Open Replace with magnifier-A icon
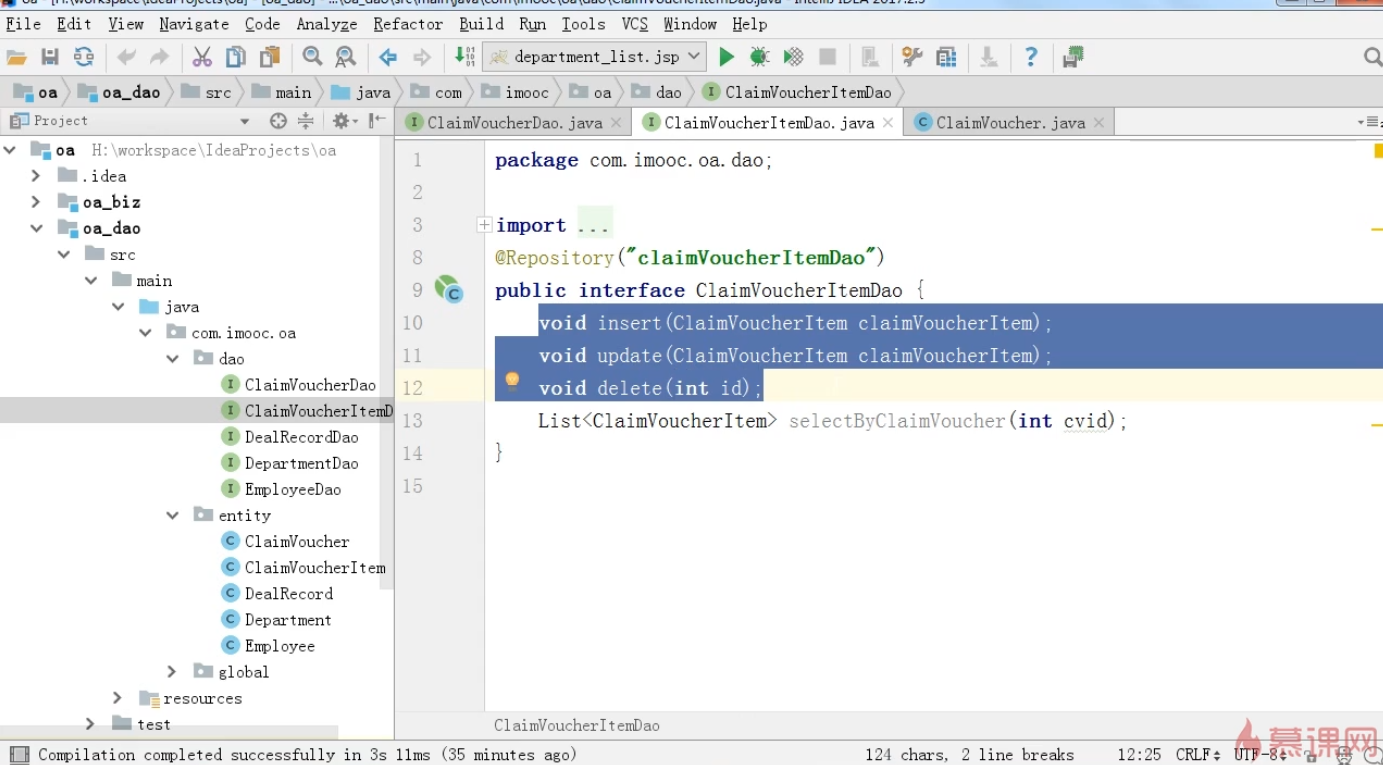 pyautogui.click(x=345, y=57)
